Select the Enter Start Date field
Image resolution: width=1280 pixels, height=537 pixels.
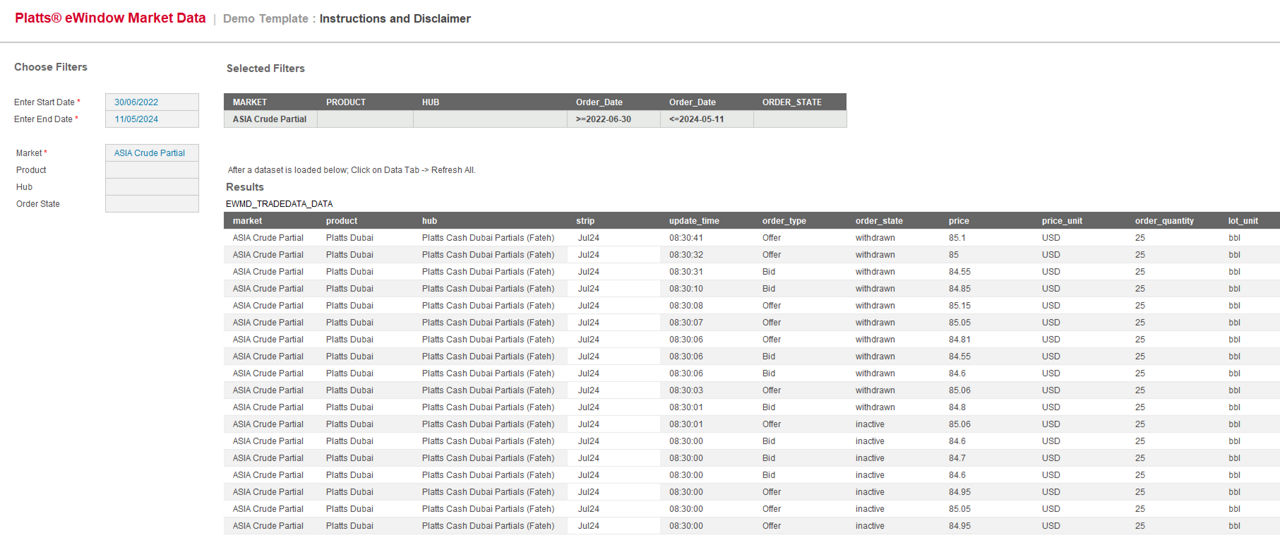click(x=152, y=102)
